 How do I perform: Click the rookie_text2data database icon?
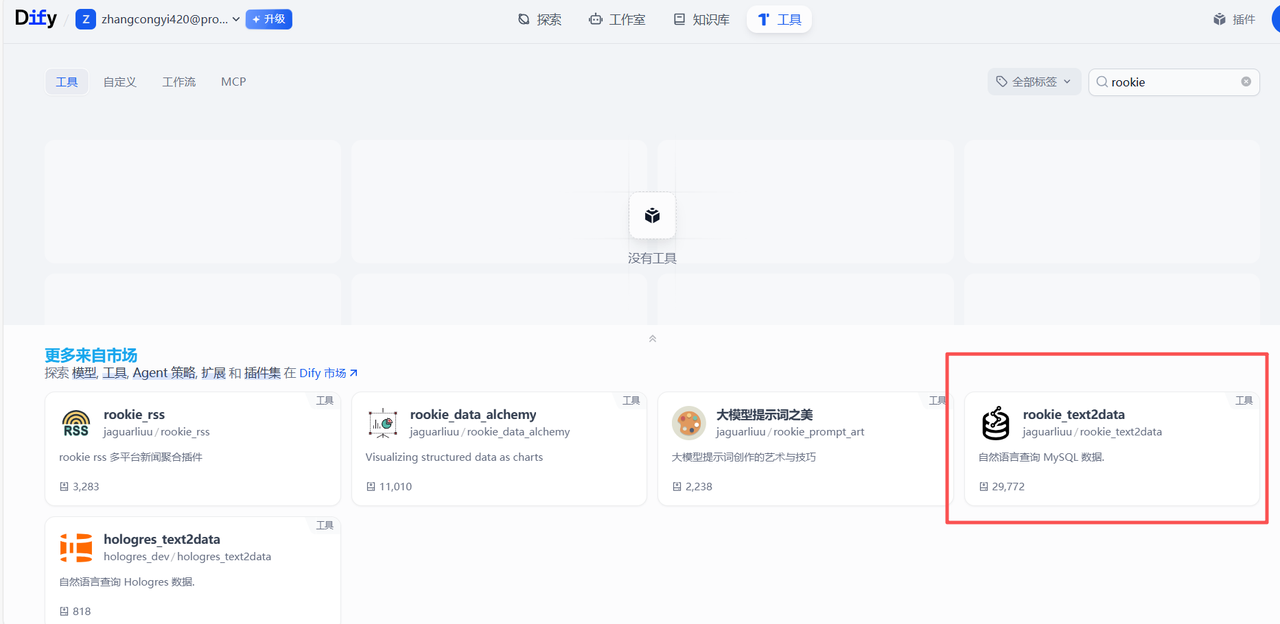click(x=995, y=423)
